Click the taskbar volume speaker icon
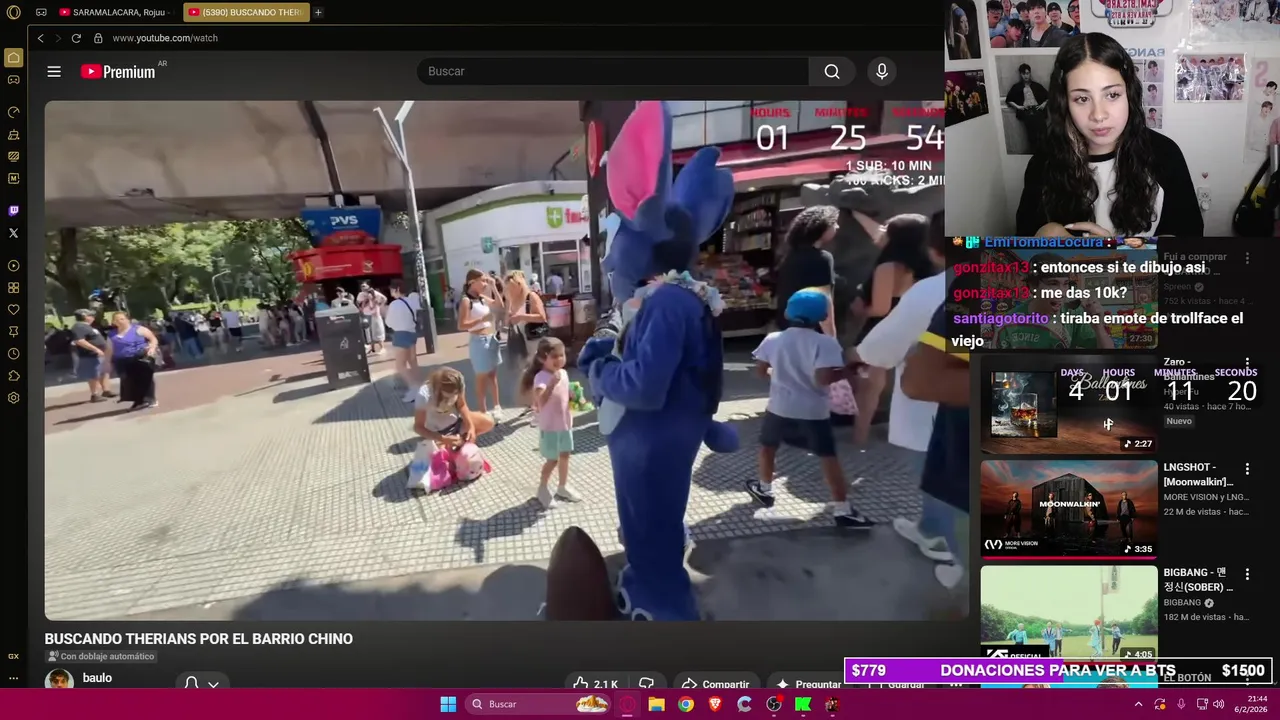1280x720 pixels. pos(1218,704)
